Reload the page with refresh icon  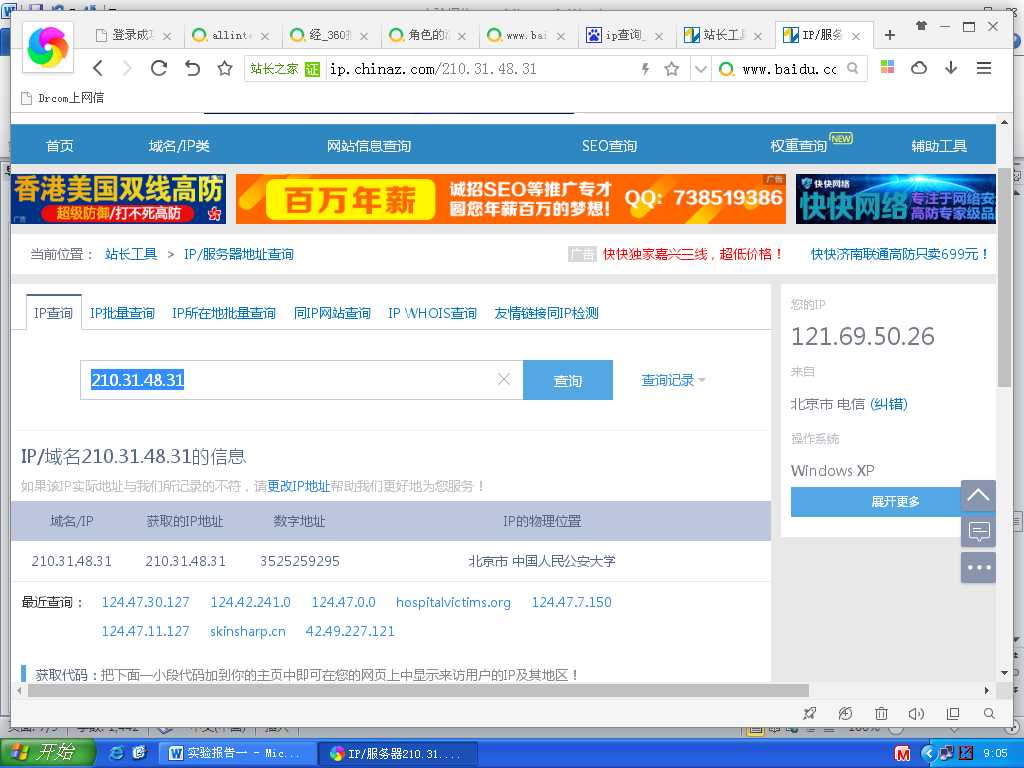[159, 68]
